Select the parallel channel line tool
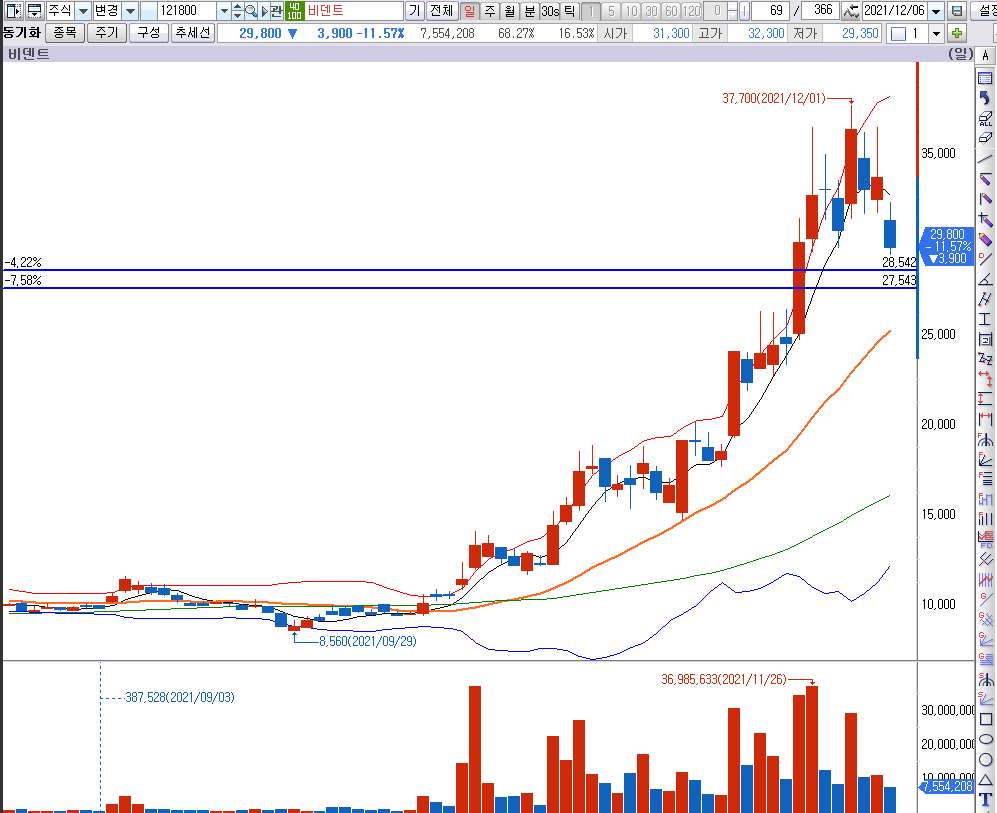997x813 pixels. click(985, 299)
